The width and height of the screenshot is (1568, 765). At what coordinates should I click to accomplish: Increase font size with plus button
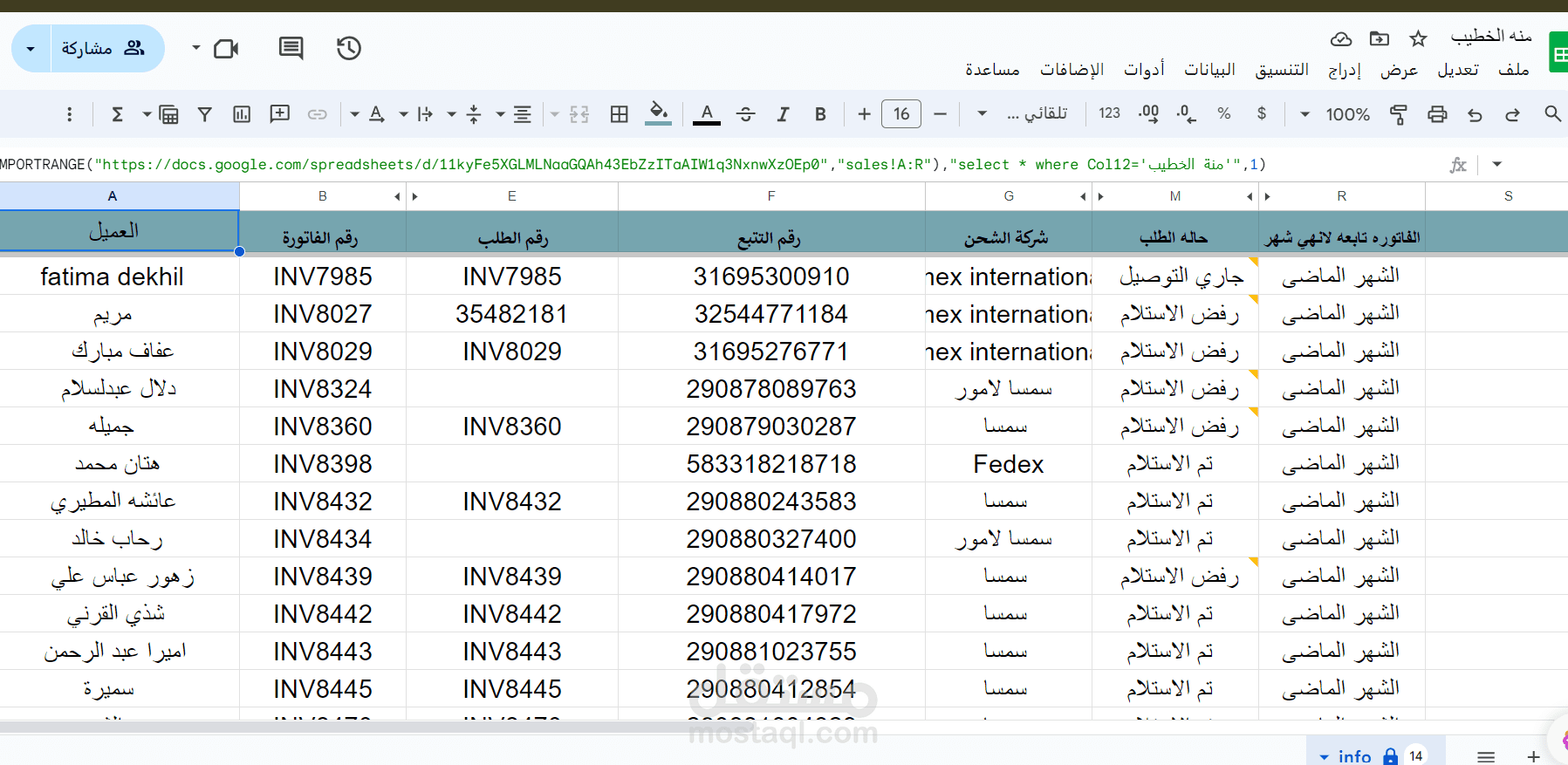pos(864,114)
